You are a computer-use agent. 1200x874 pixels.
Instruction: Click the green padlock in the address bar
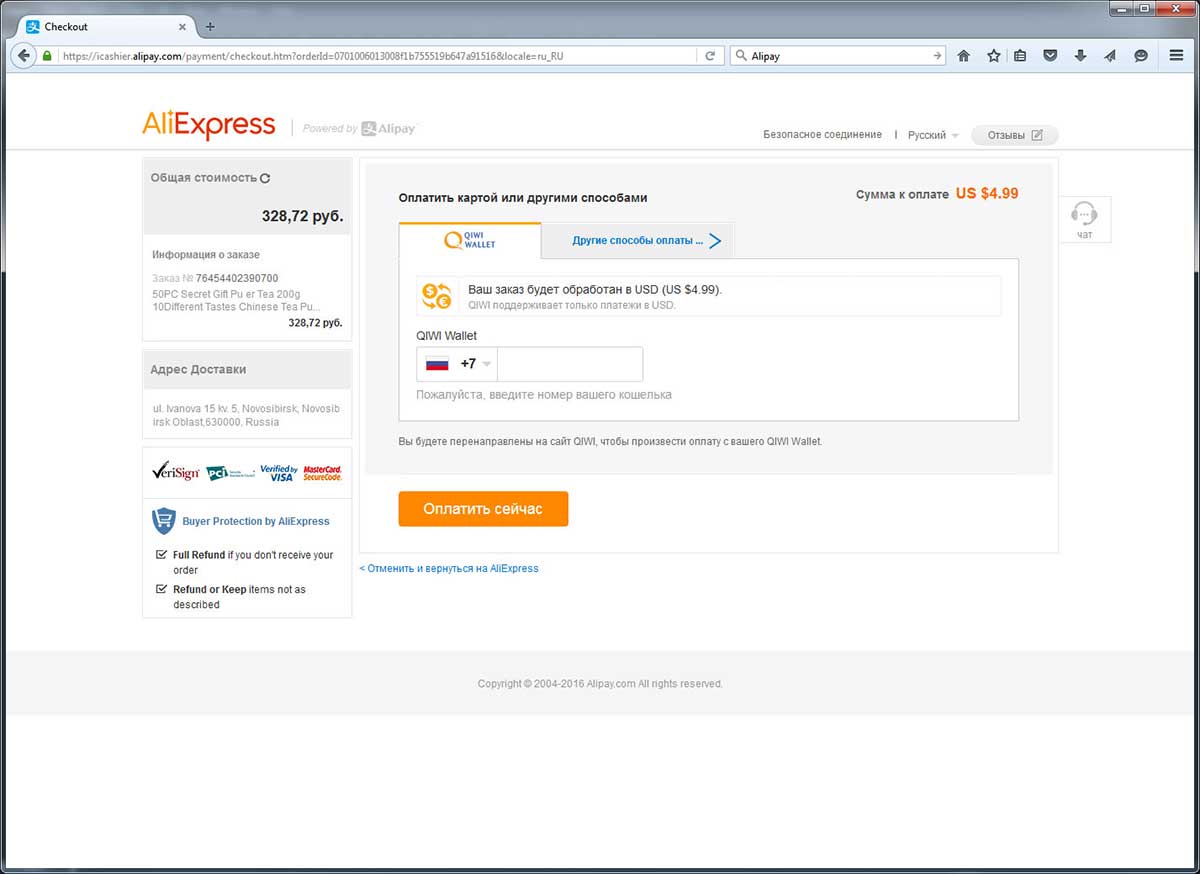pos(47,56)
